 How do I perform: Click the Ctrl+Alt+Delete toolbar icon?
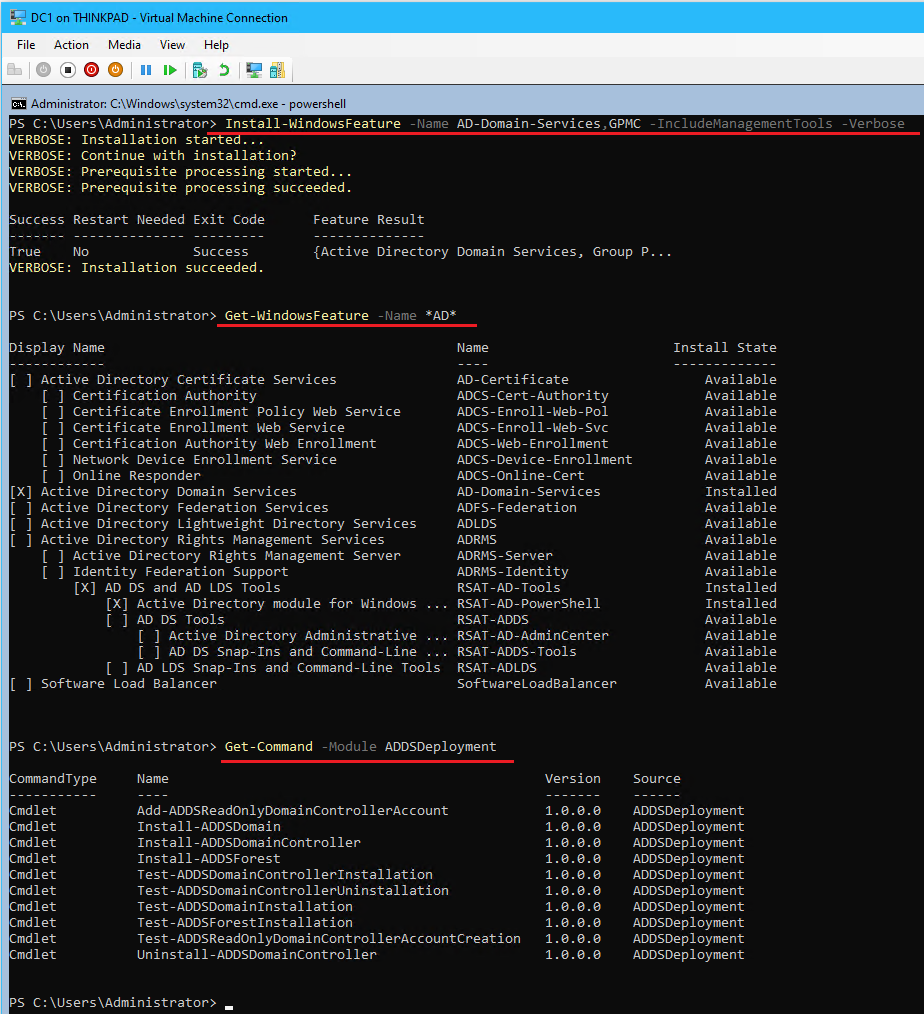14,70
